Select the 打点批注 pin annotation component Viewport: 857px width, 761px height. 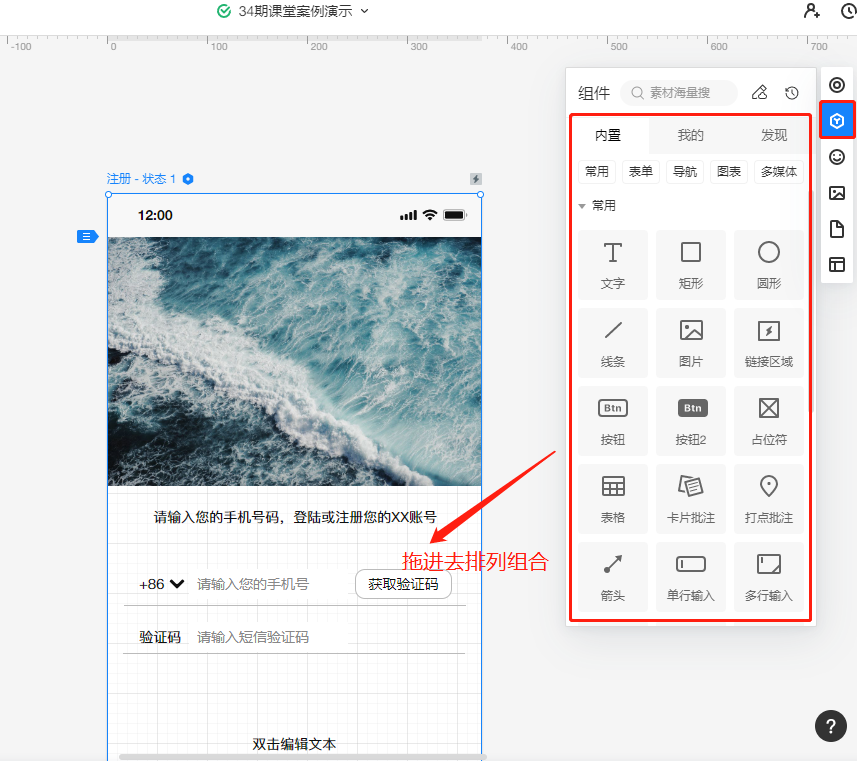[768, 500]
